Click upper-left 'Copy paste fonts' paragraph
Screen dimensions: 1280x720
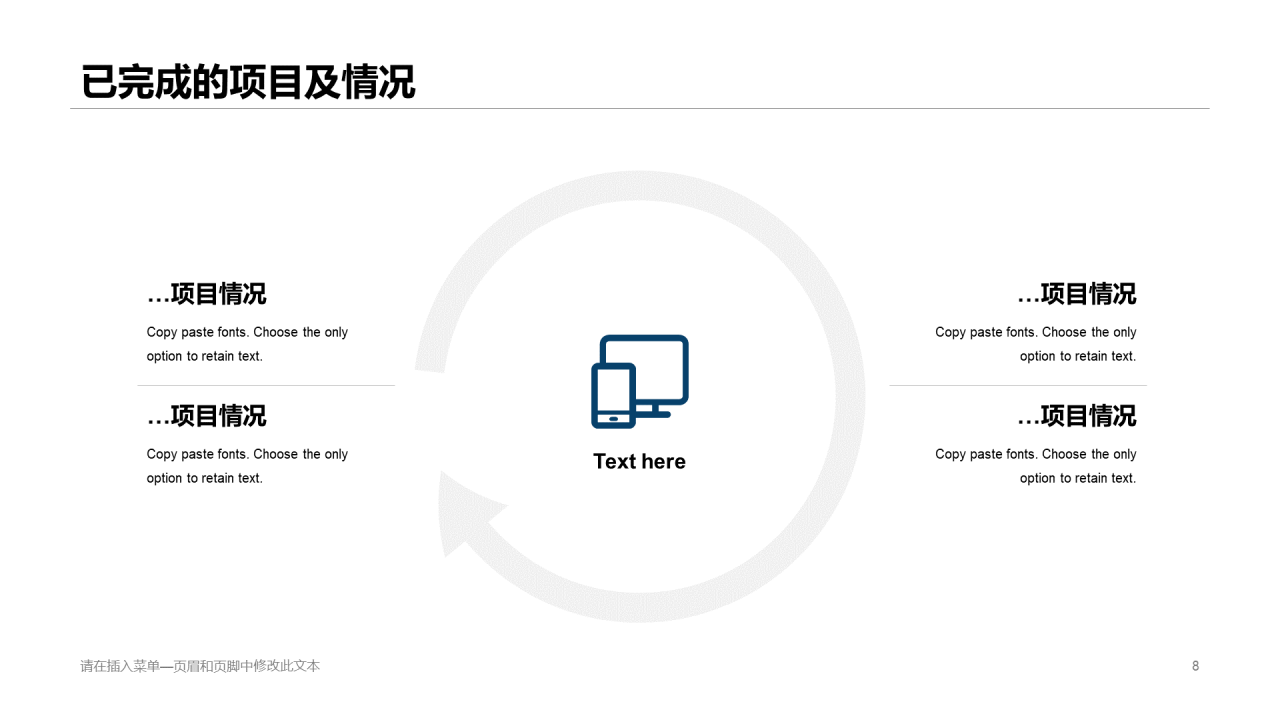coord(247,344)
